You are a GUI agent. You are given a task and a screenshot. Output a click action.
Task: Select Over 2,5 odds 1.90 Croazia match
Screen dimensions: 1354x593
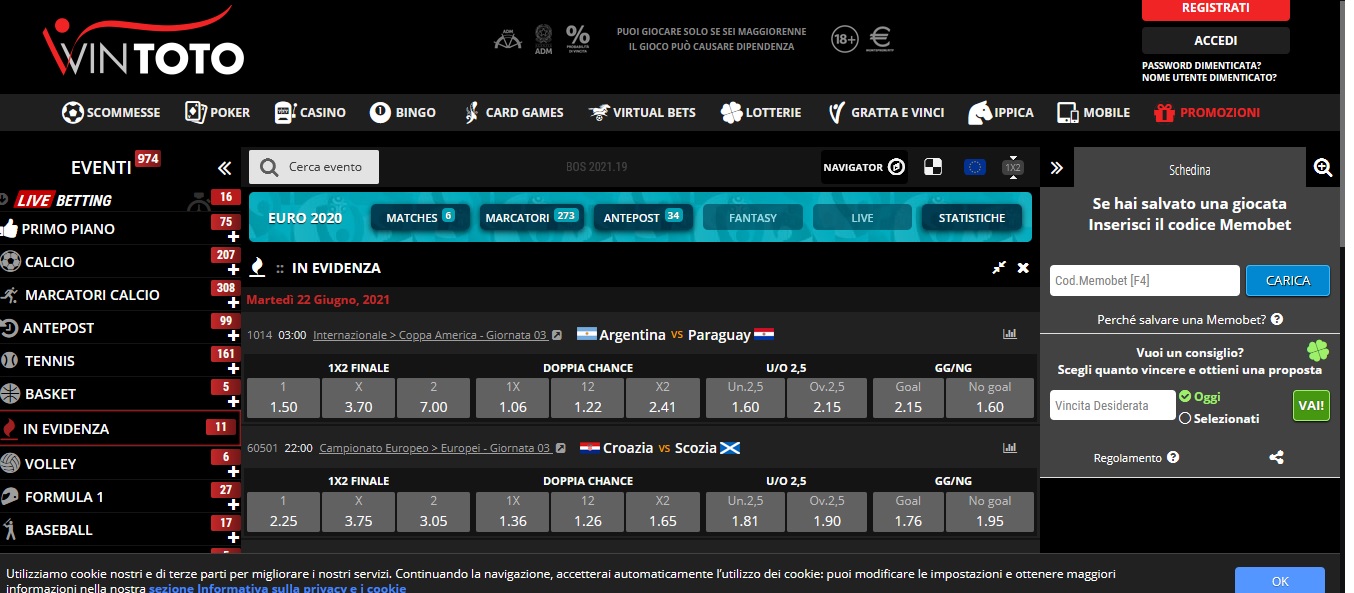click(827, 511)
